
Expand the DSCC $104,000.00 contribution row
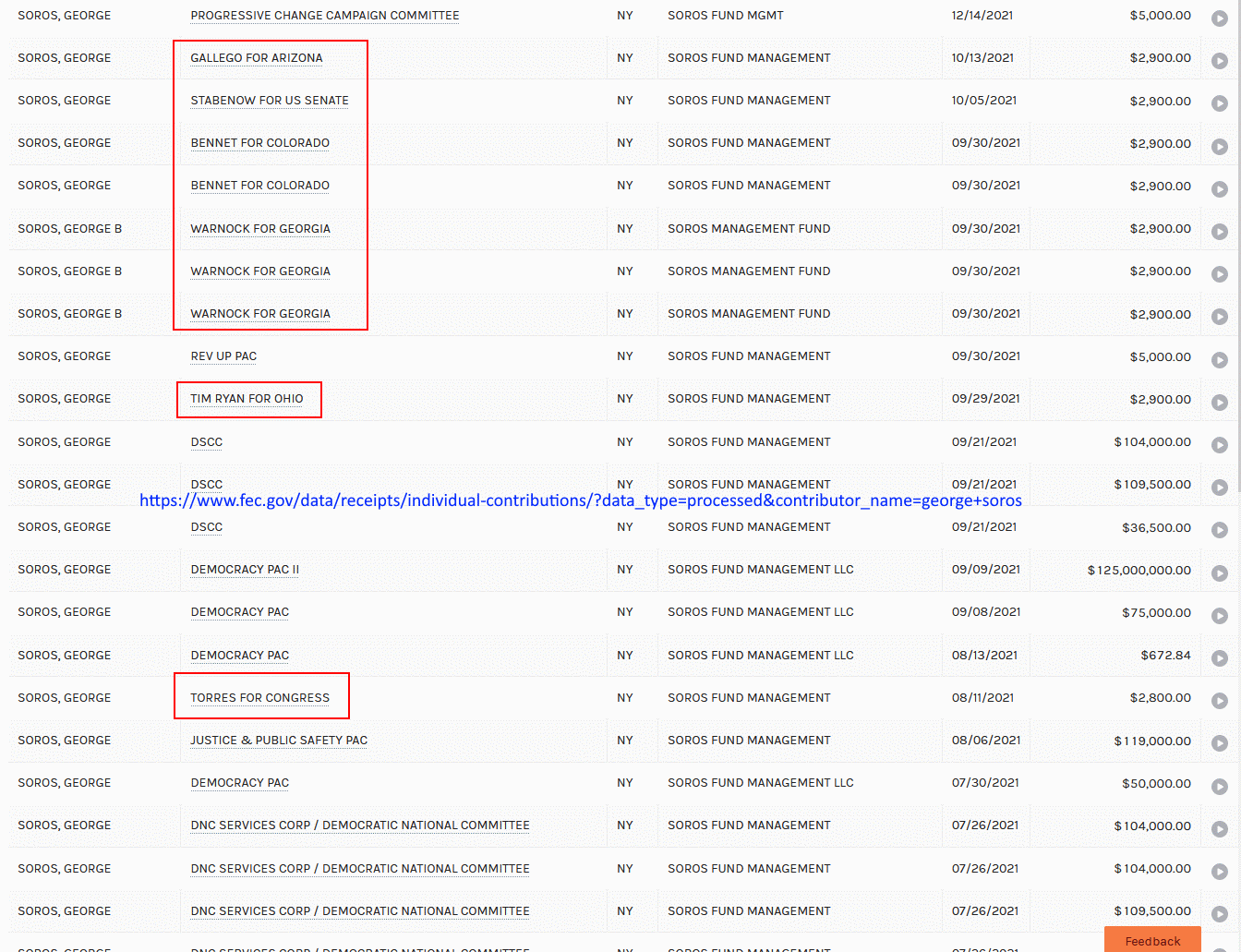pyautogui.click(x=1220, y=445)
